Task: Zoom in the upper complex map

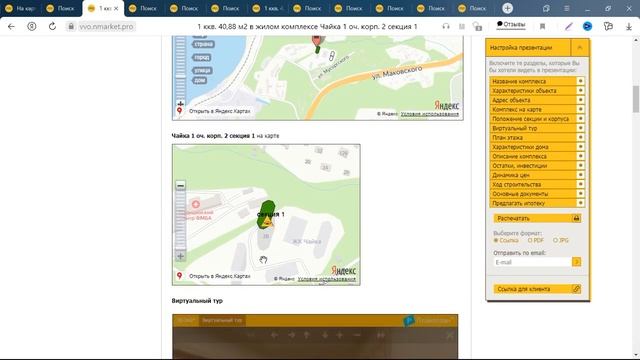Action: tap(180, 104)
